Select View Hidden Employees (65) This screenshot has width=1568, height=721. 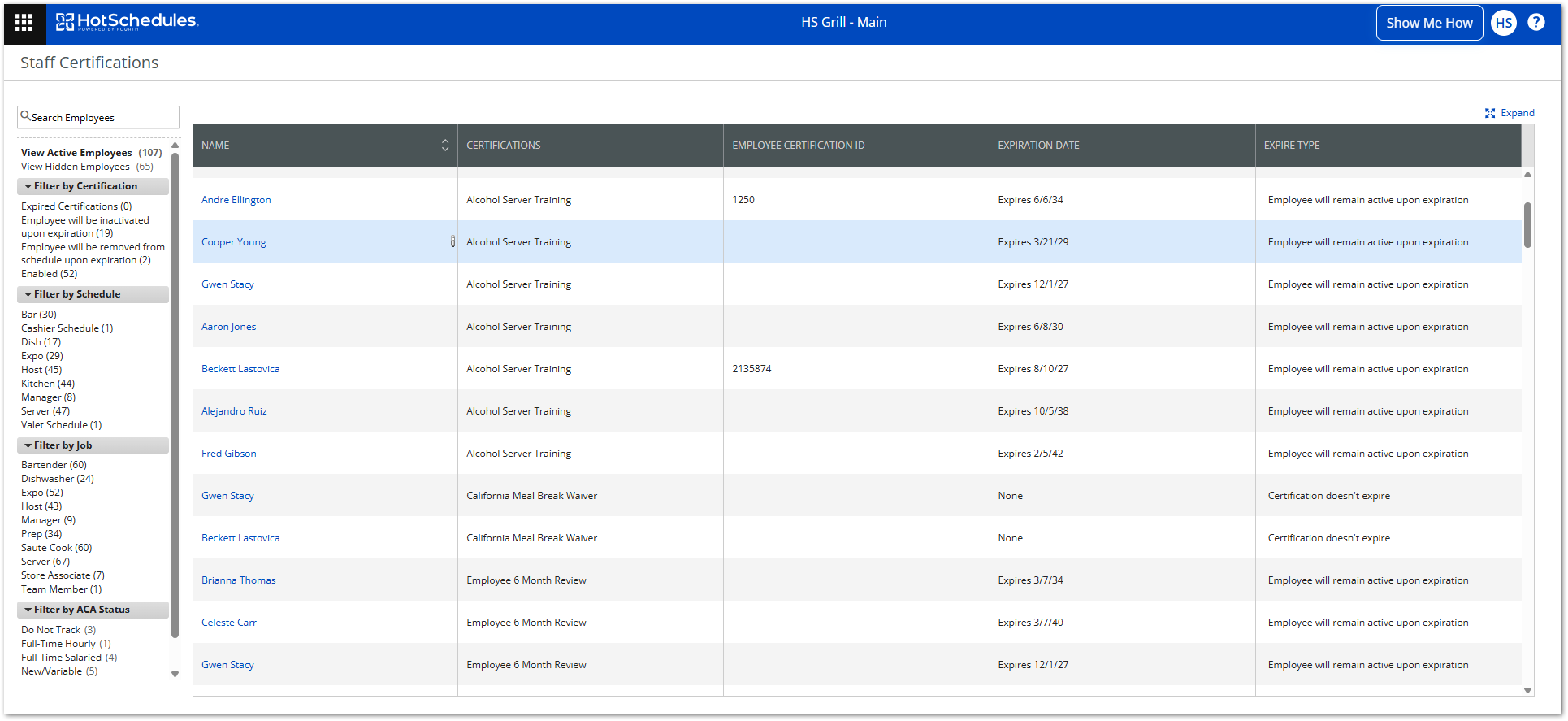click(x=87, y=167)
